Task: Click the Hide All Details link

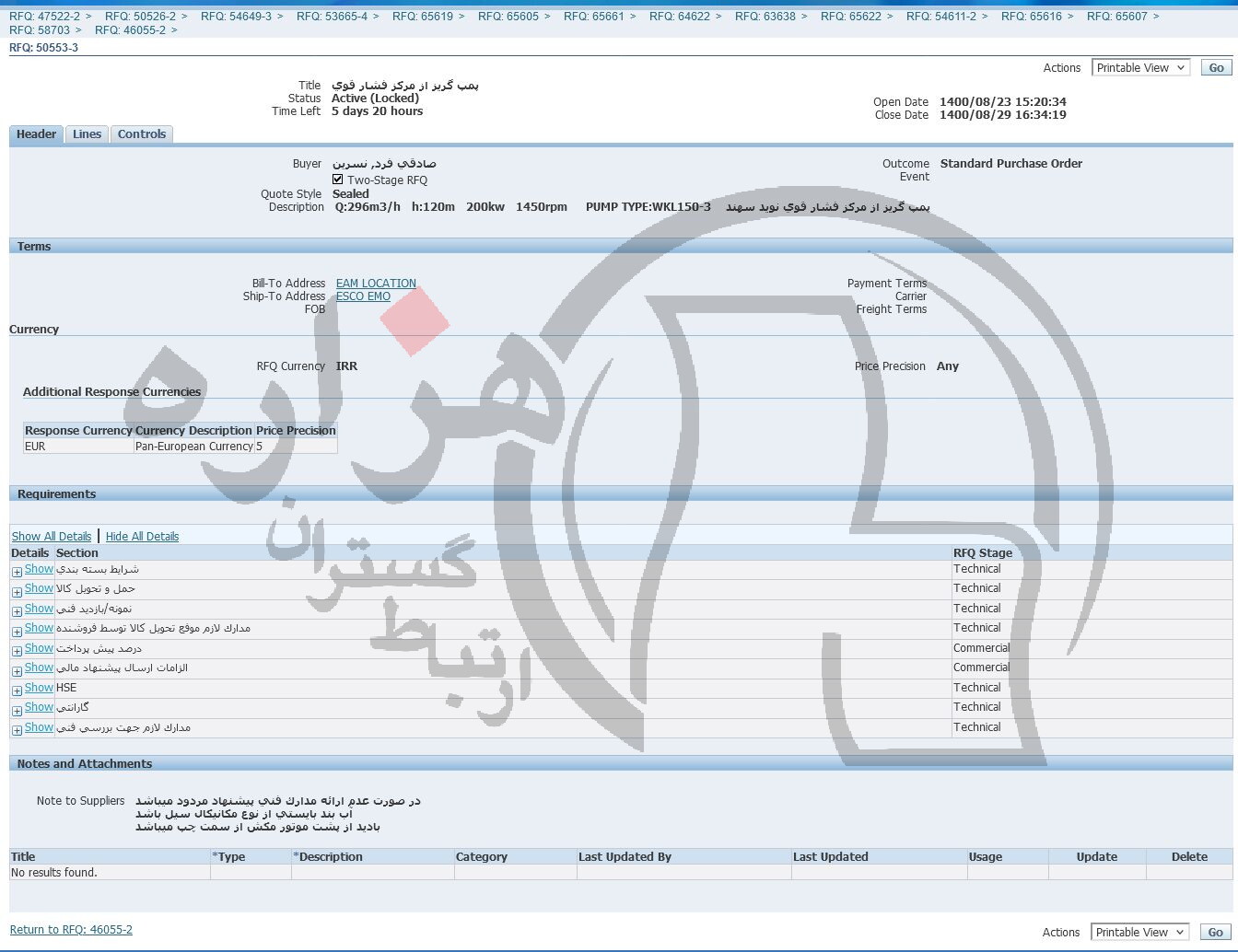Action: pos(142,537)
